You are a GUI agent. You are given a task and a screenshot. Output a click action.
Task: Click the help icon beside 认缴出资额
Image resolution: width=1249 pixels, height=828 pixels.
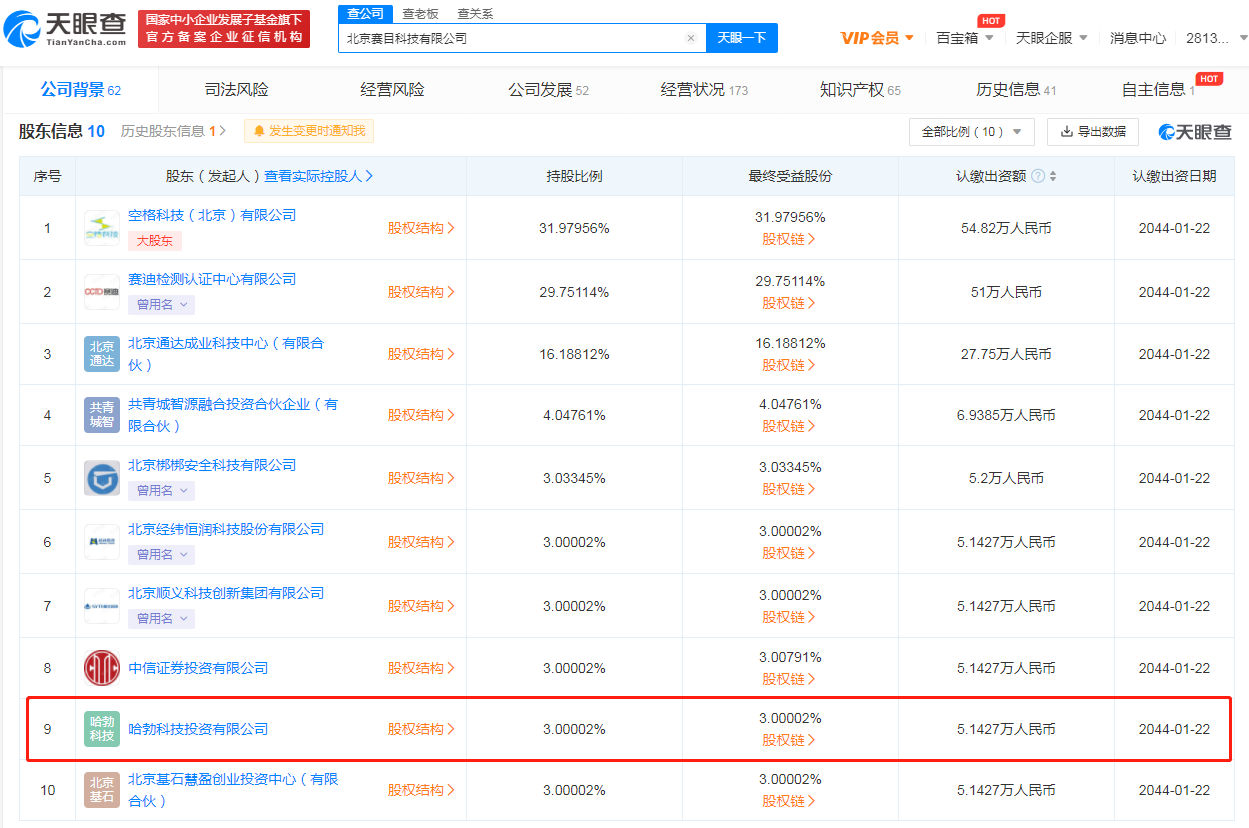click(1038, 176)
